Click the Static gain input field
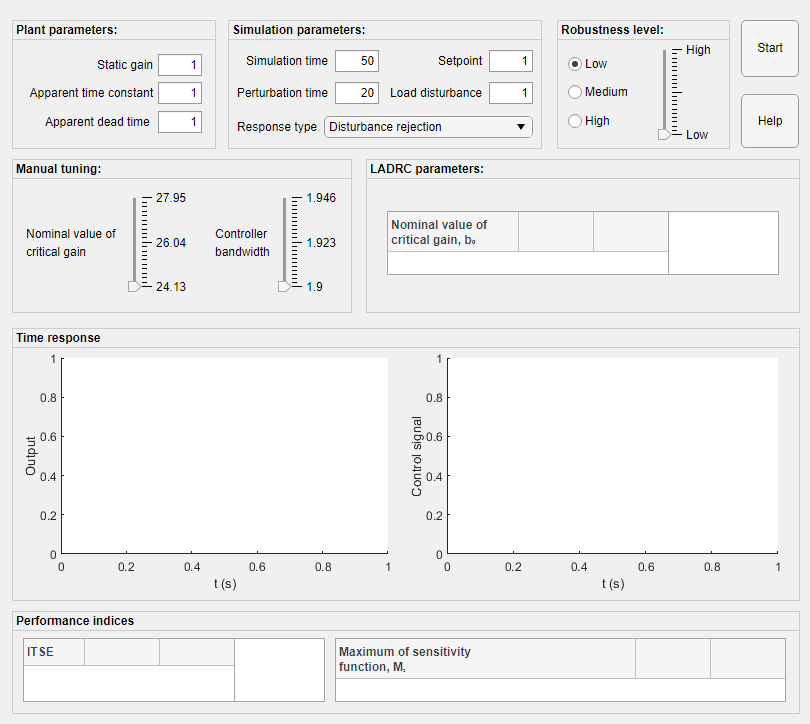810x724 pixels. click(180, 65)
